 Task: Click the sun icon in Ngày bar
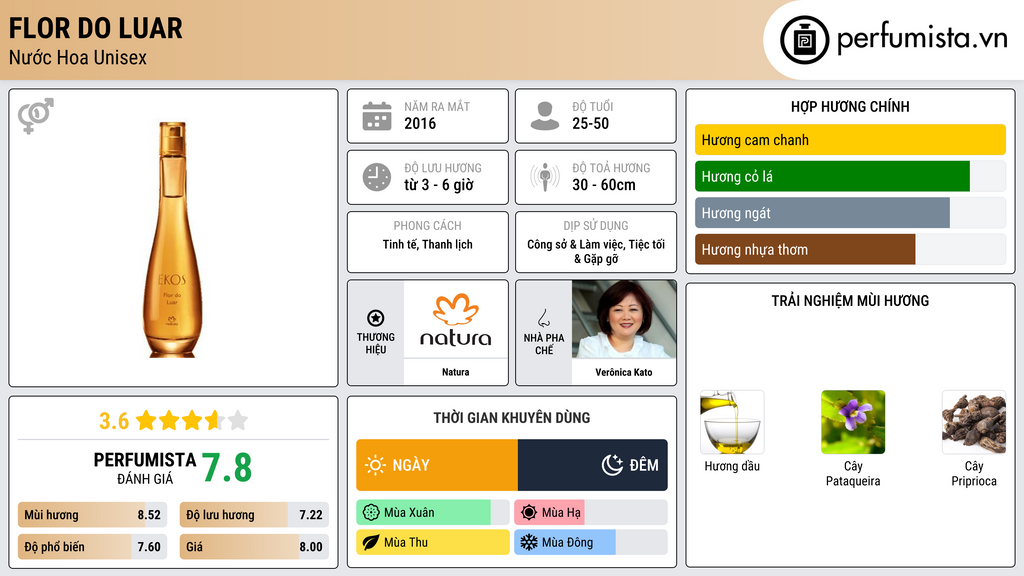pyautogui.click(x=376, y=465)
